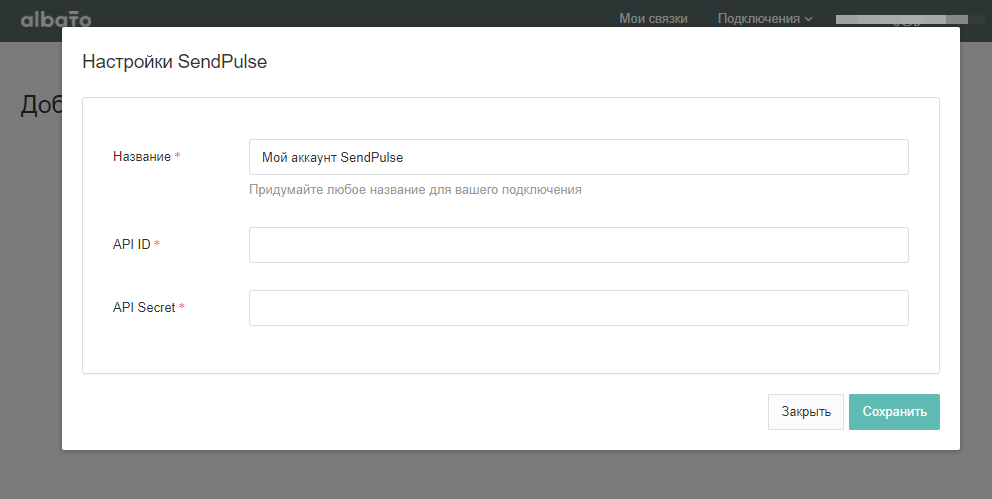Focus the API Secret input field
992x499 pixels.
[578, 308]
